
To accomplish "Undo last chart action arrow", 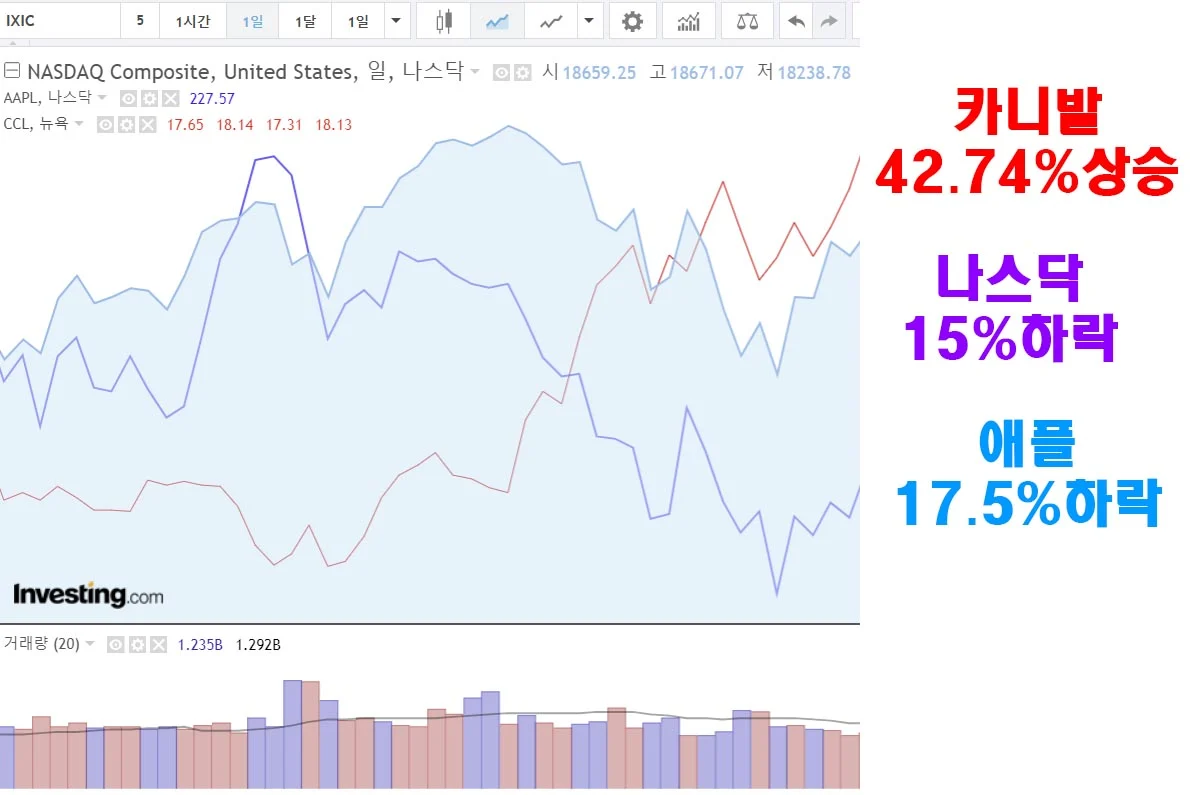I will click(796, 21).
